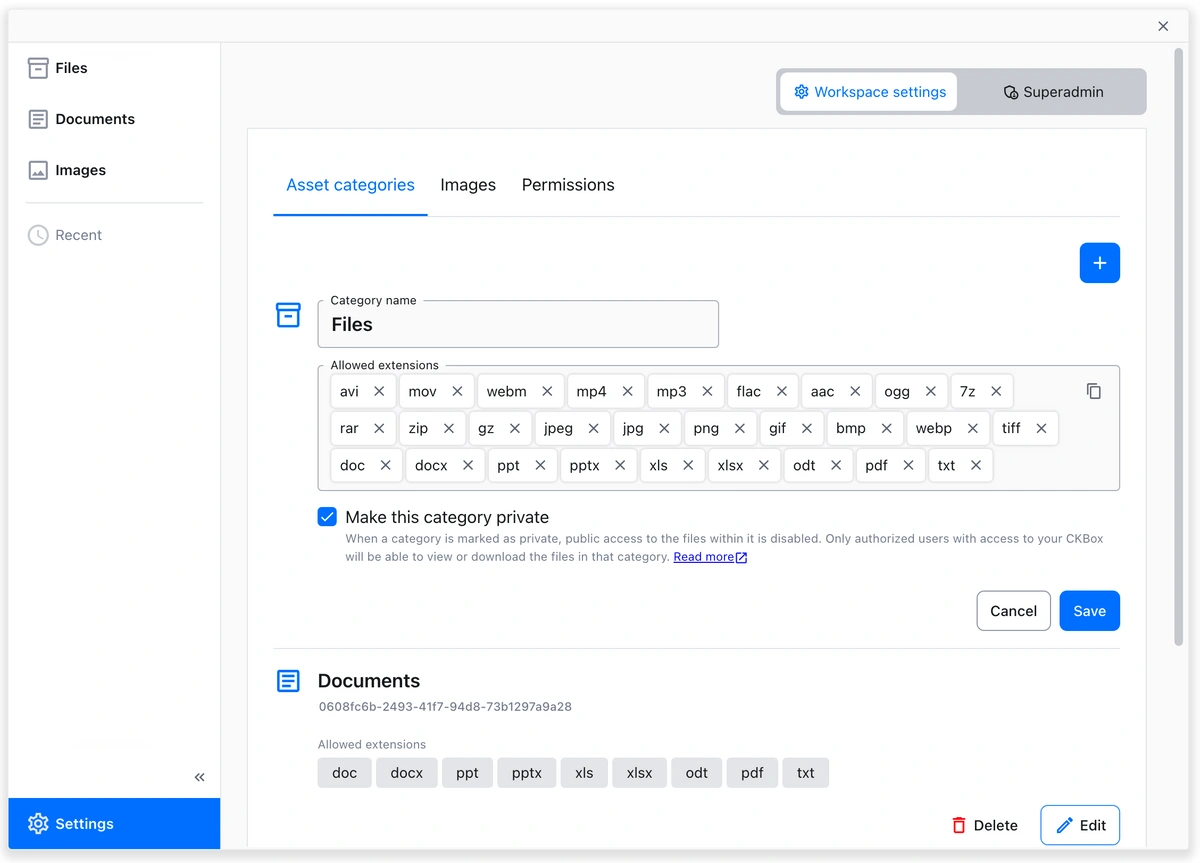
Task: Delete the Documents category
Action: 984,825
